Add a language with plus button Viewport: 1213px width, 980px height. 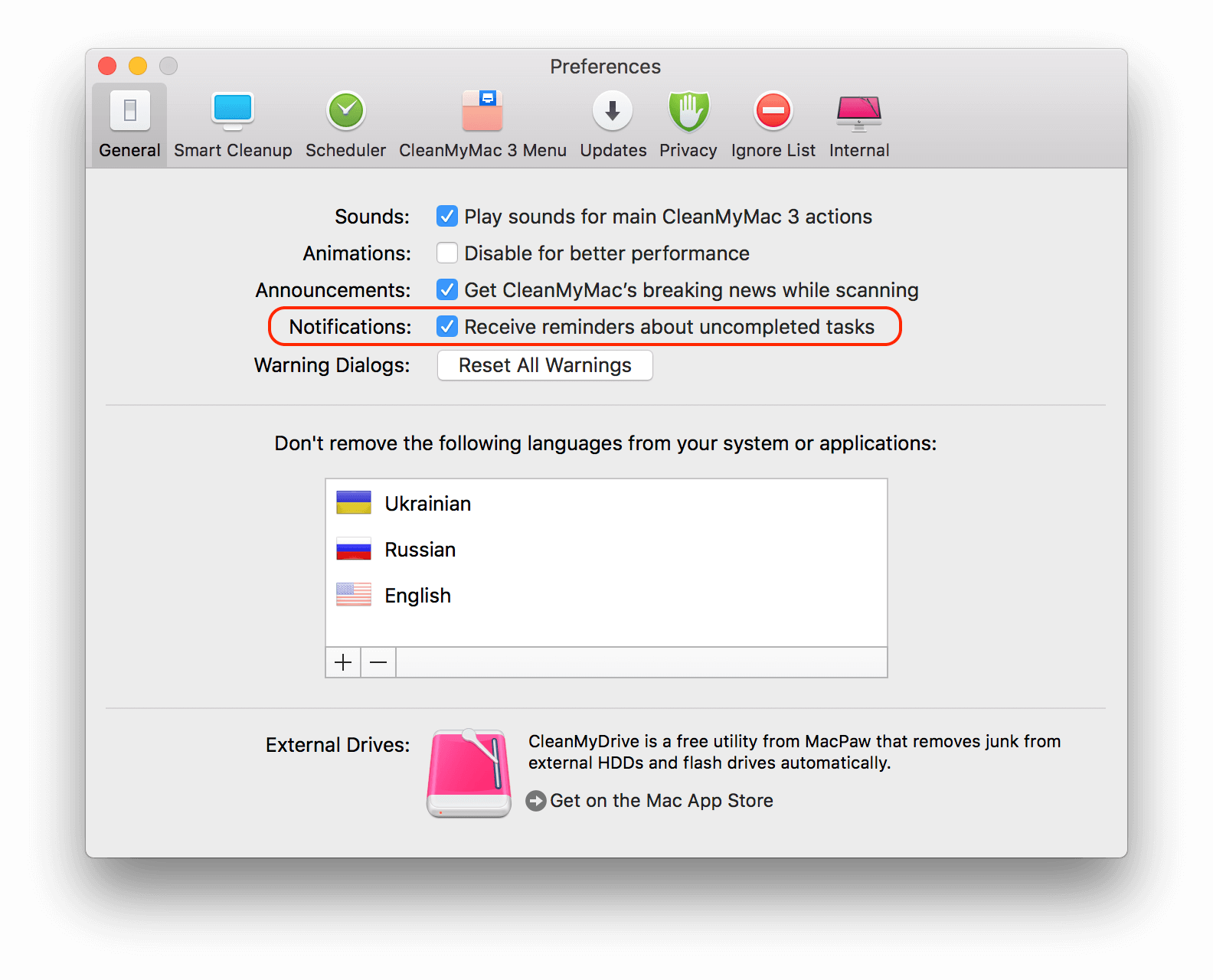343,662
